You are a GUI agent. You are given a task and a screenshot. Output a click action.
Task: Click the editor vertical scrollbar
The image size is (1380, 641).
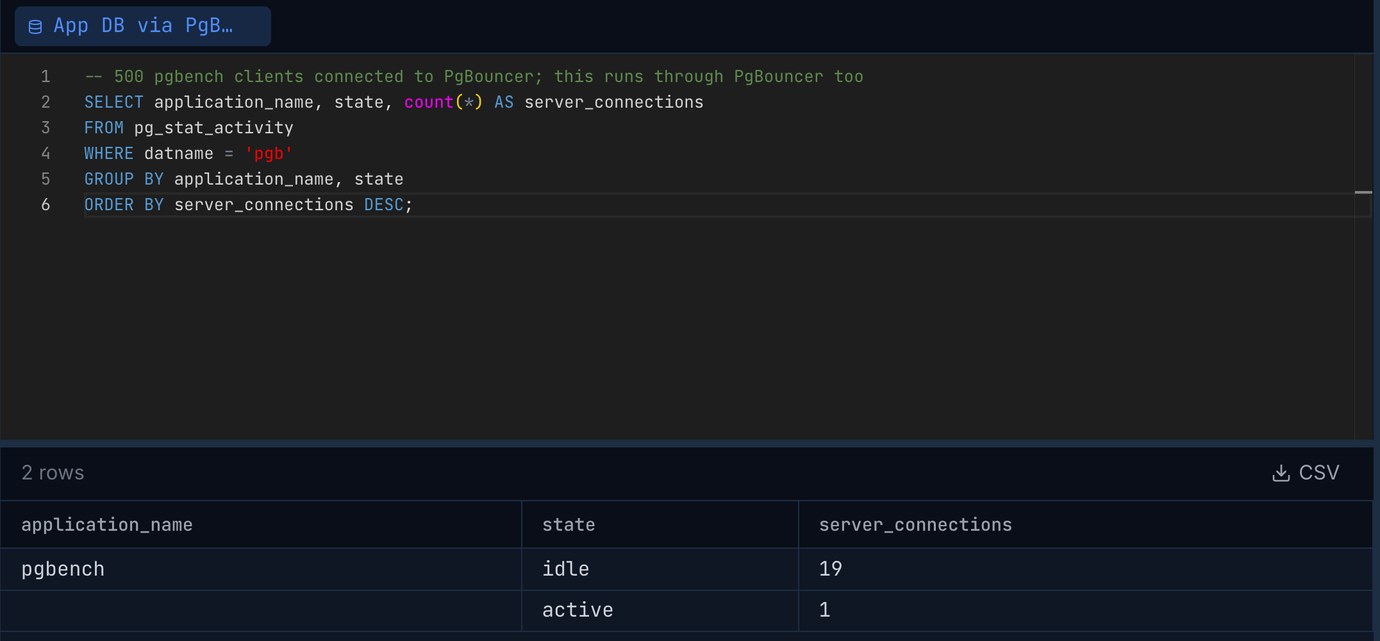(1364, 246)
